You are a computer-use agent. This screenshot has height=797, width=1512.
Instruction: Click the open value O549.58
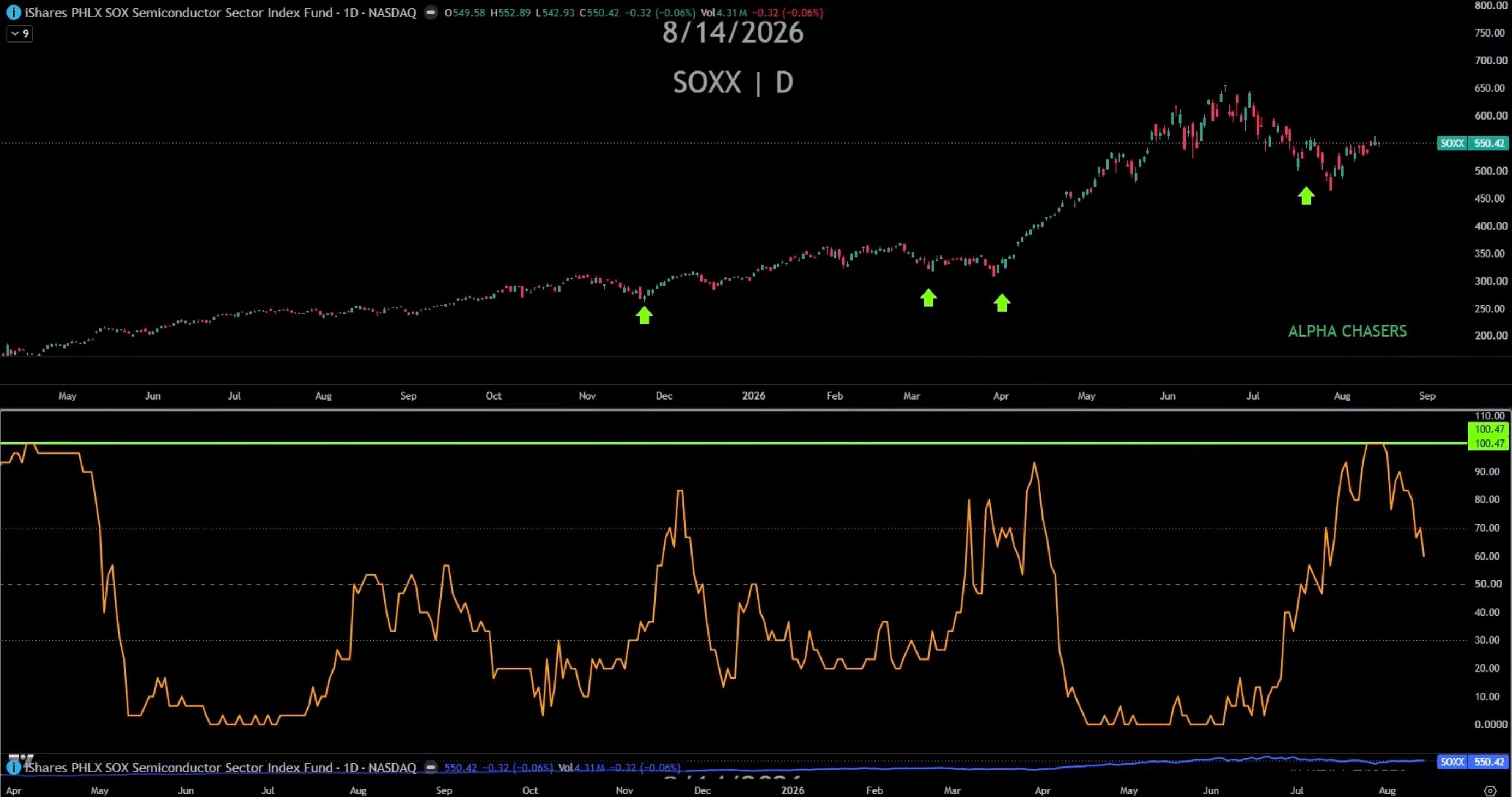pos(465,13)
